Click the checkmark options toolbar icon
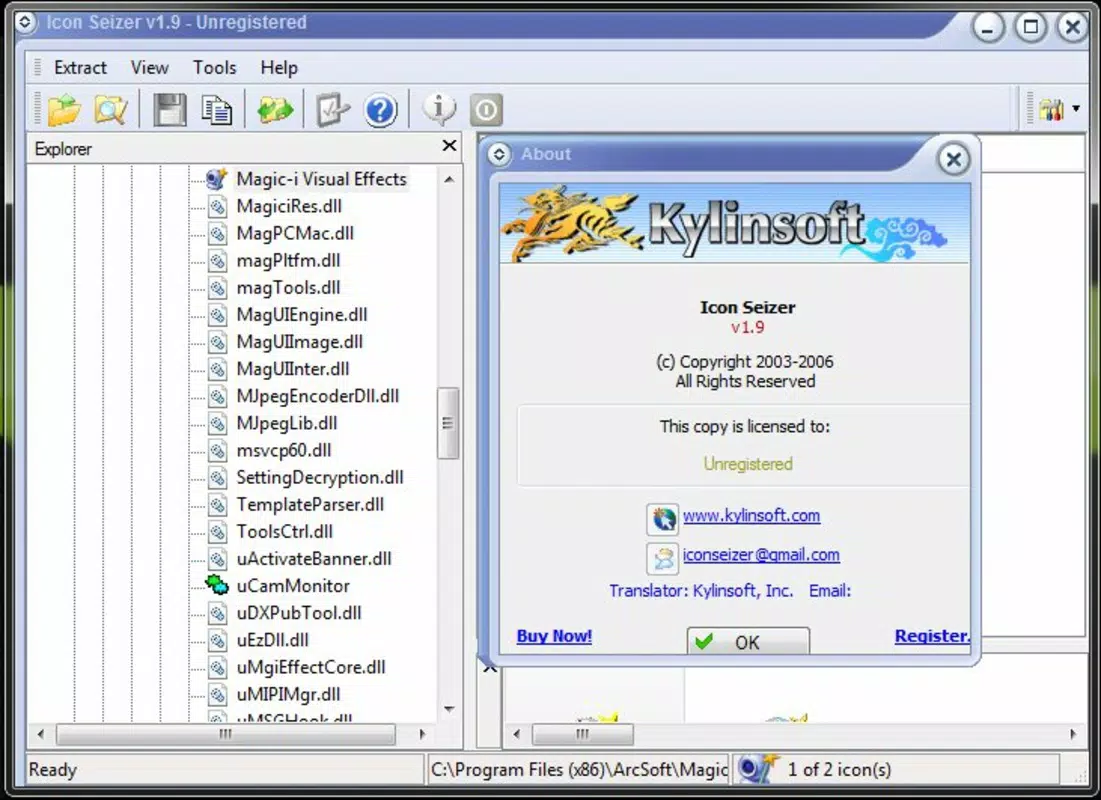 [x=333, y=110]
